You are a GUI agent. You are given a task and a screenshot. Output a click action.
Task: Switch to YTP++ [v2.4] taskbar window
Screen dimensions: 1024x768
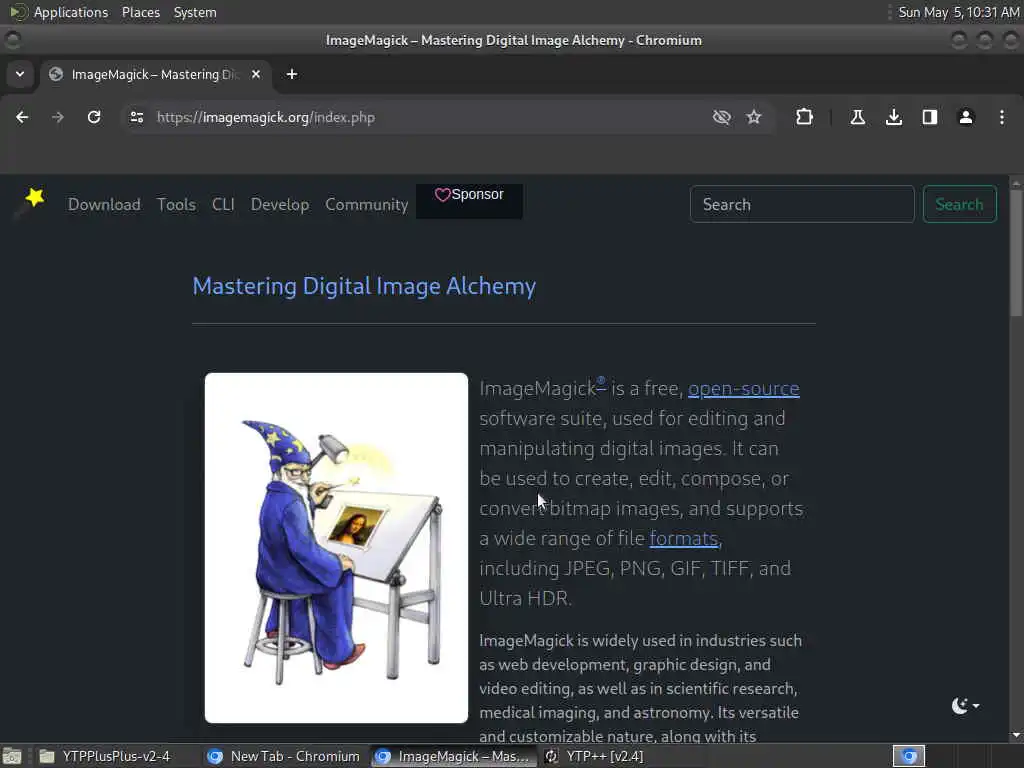click(x=594, y=756)
